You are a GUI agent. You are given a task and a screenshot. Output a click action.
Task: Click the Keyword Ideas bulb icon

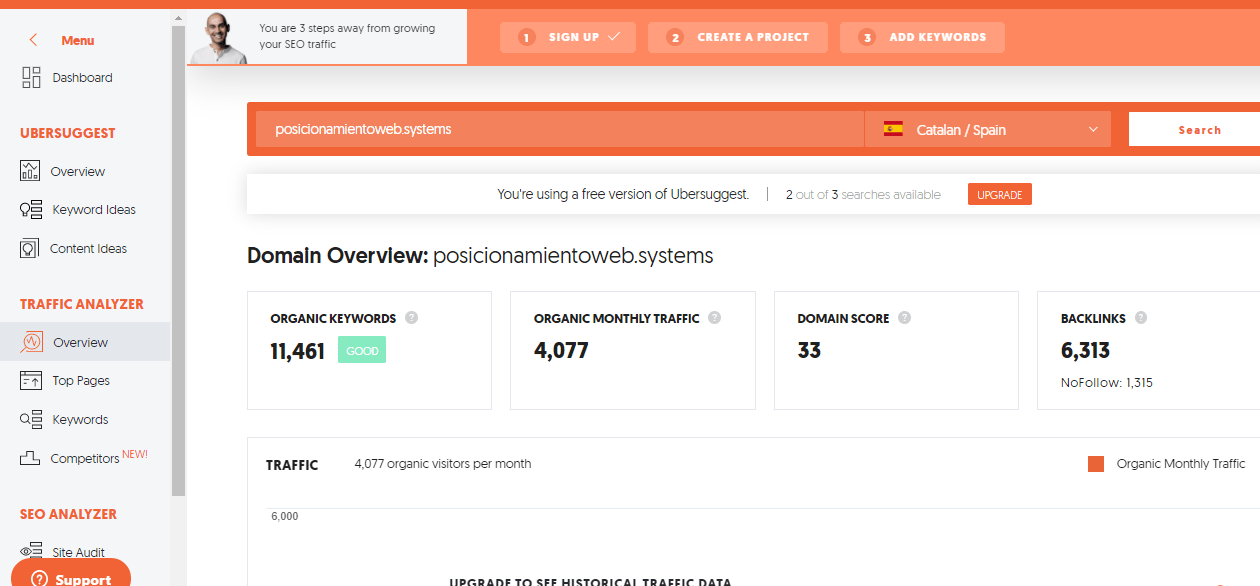point(31,210)
